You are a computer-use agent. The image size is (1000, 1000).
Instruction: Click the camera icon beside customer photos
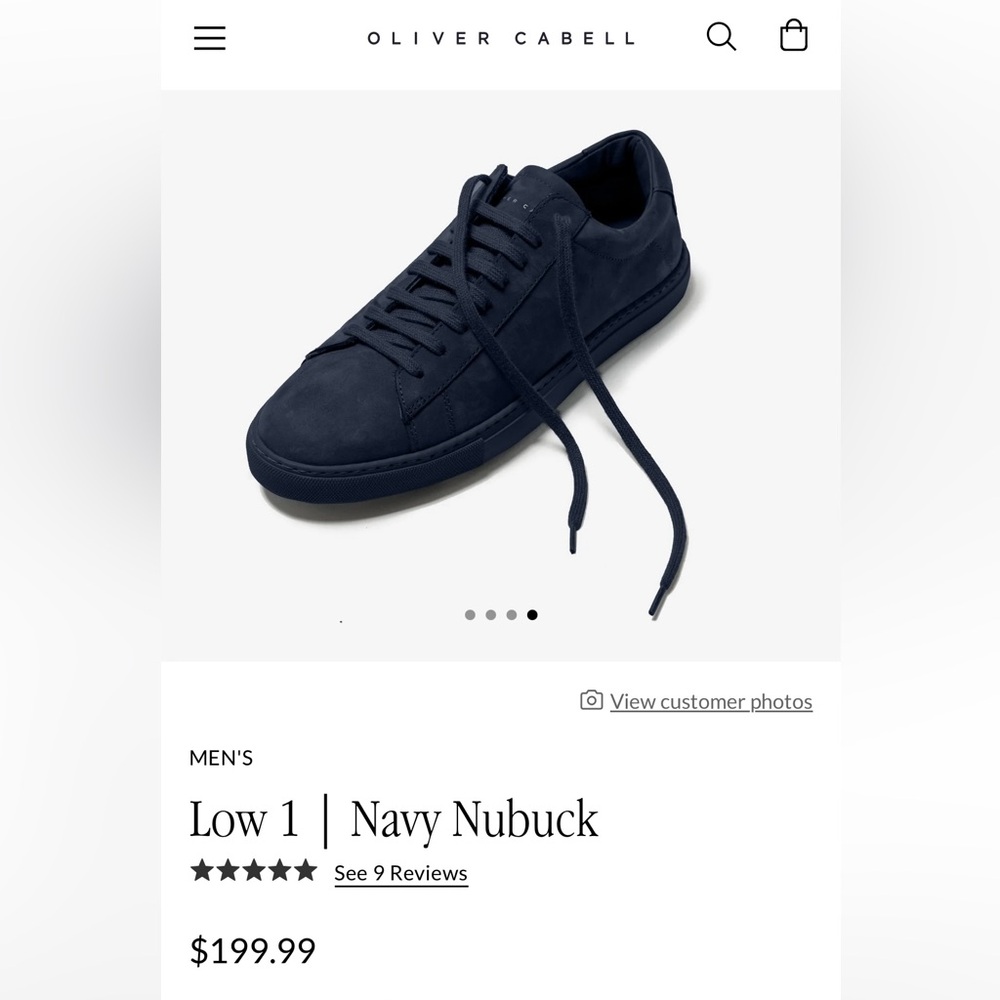590,701
